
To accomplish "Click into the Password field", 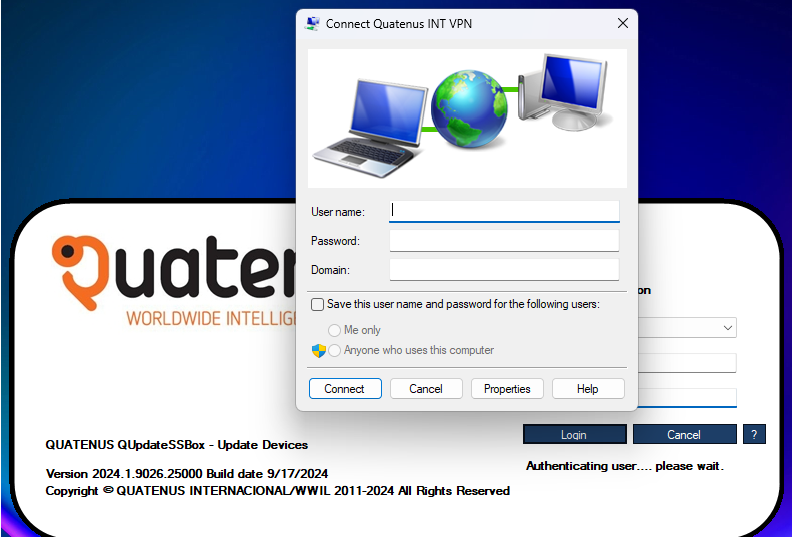I will pos(504,241).
